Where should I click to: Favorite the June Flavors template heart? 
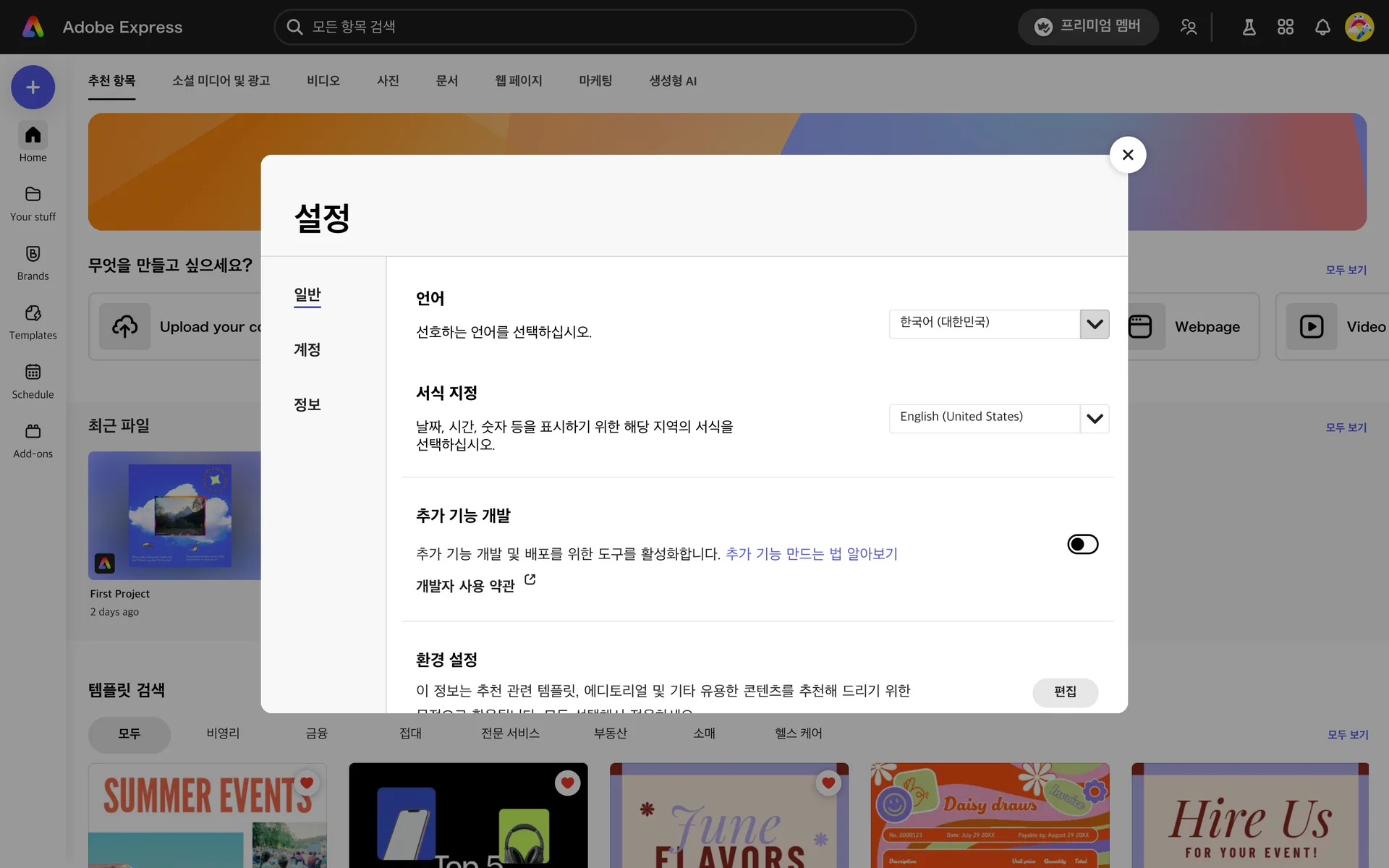pos(828,783)
